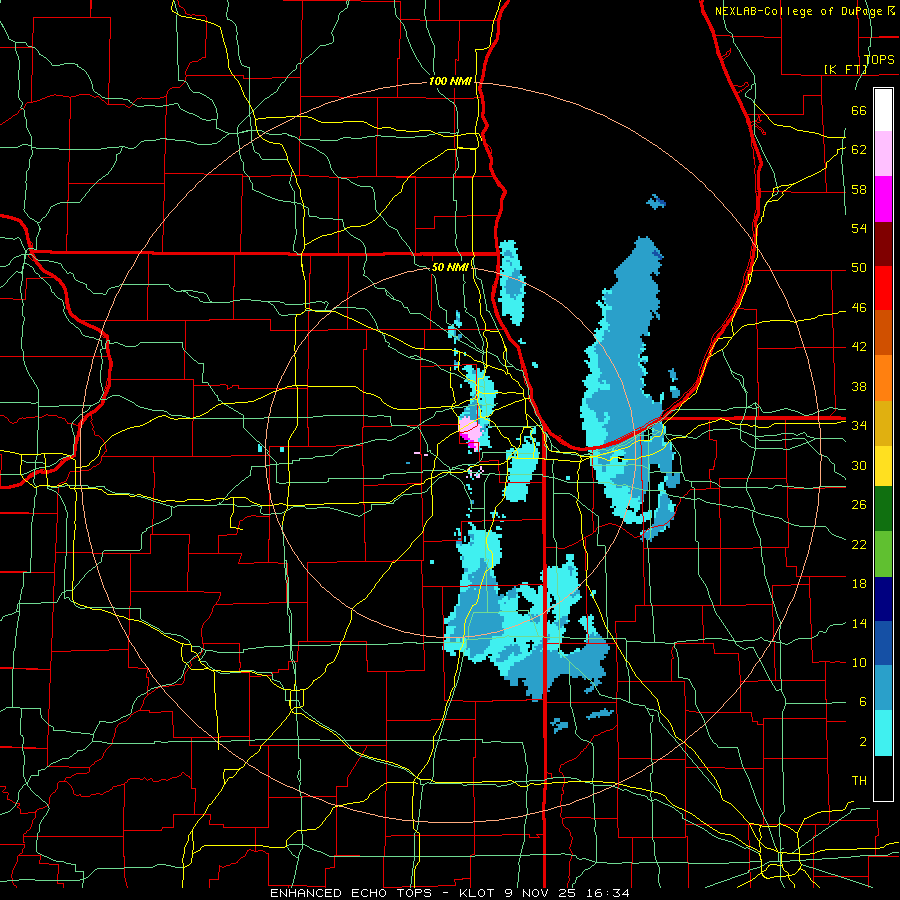Click the legend value "42"

coord(859,347)
